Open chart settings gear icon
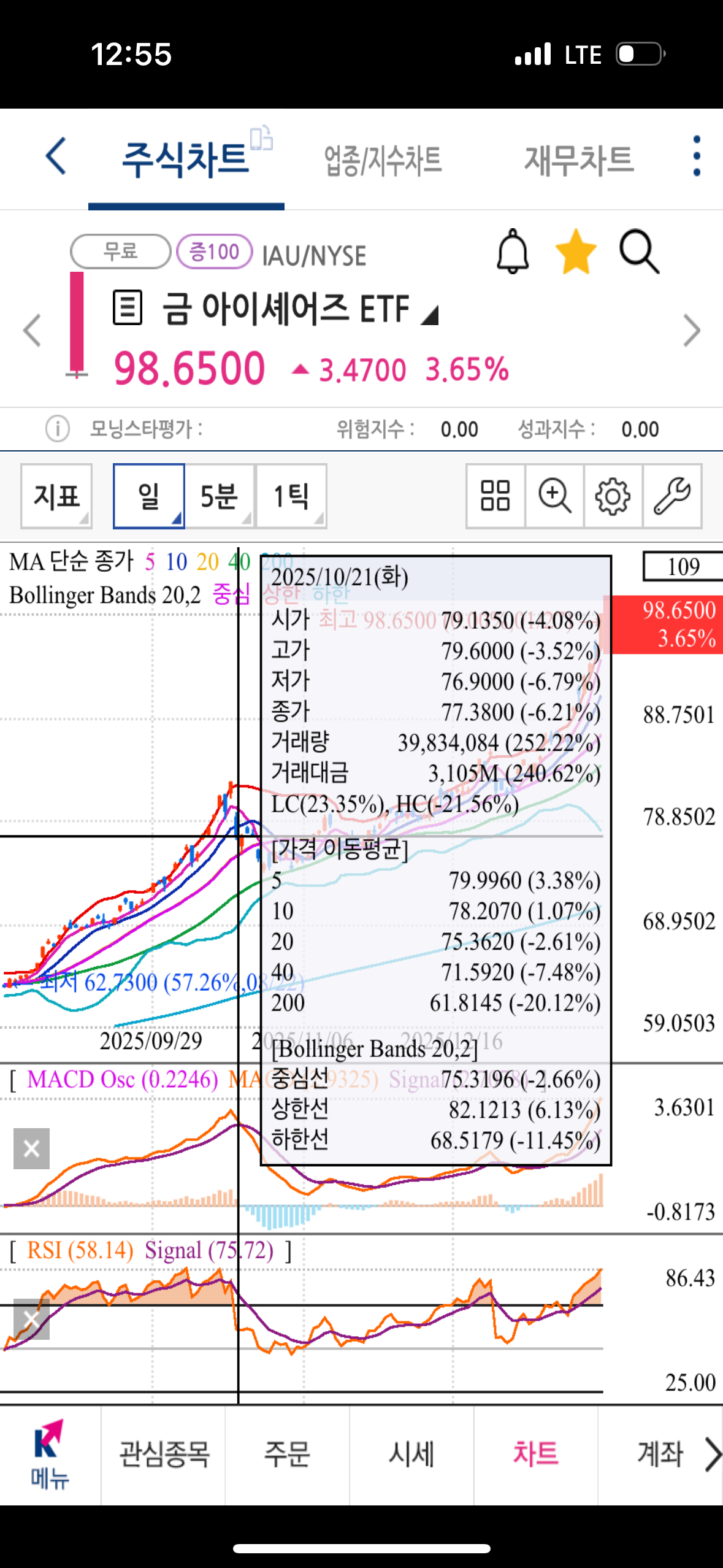Screen dimensions: 723x1568 613,496
